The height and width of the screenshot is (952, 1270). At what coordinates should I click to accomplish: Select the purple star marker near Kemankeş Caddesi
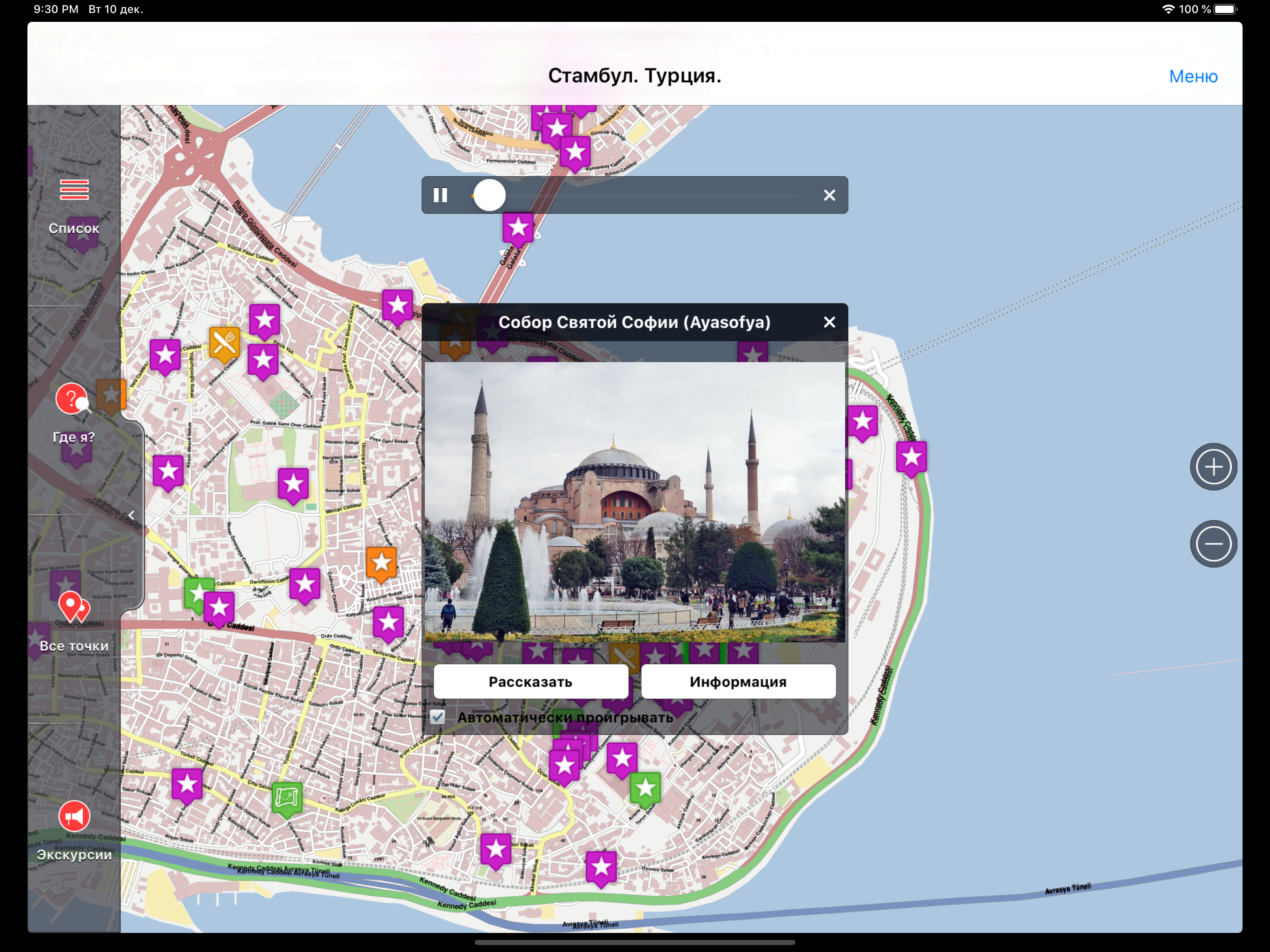[575, 154]
